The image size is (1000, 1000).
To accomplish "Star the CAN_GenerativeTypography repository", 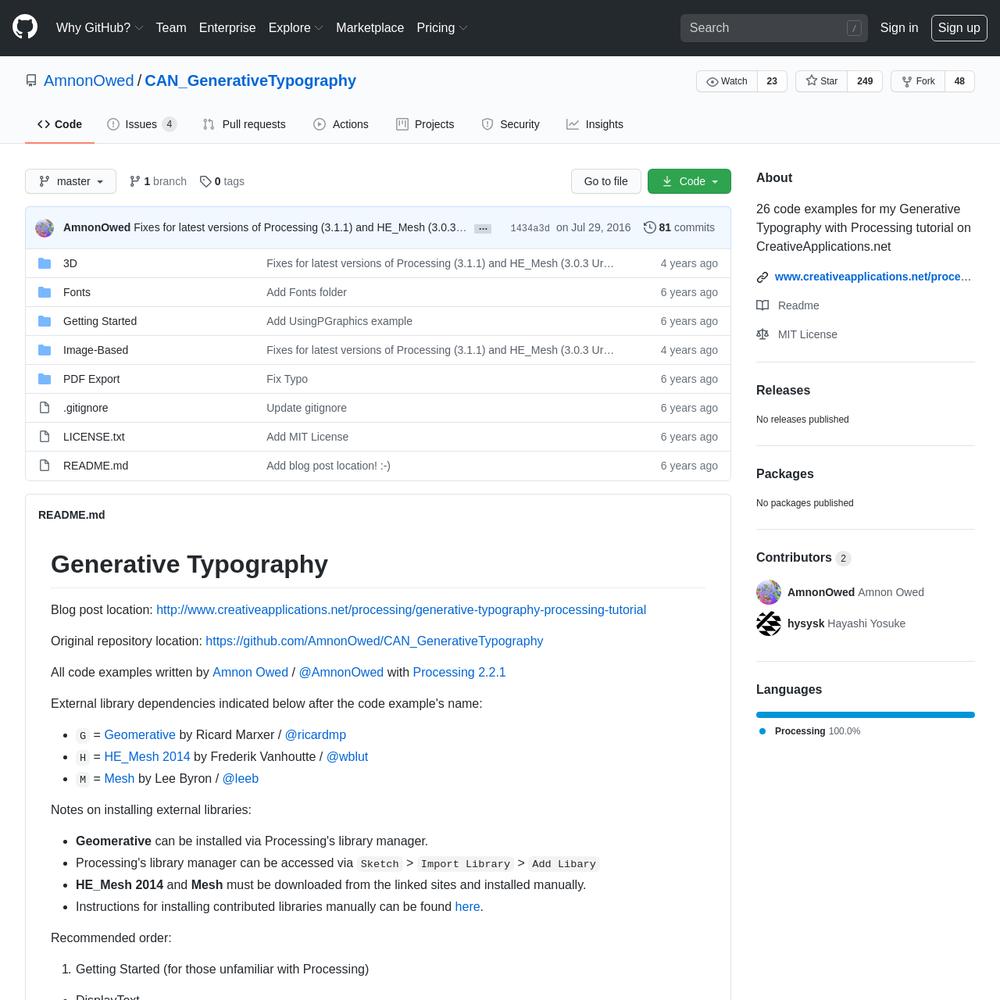I will tap(822, 81).
